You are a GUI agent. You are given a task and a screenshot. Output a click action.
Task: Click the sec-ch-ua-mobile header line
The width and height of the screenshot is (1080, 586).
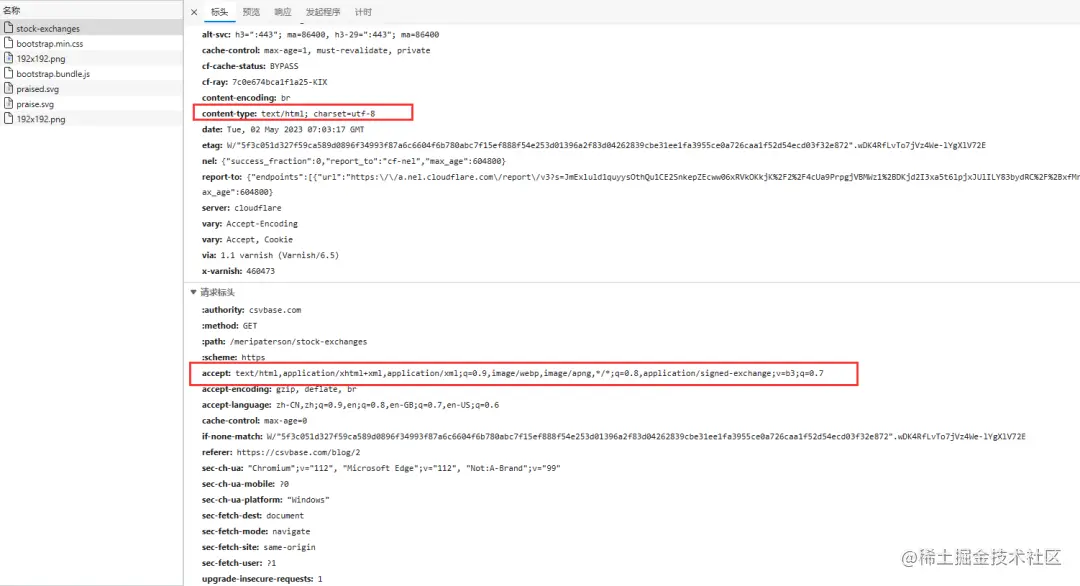click(245, 484)
